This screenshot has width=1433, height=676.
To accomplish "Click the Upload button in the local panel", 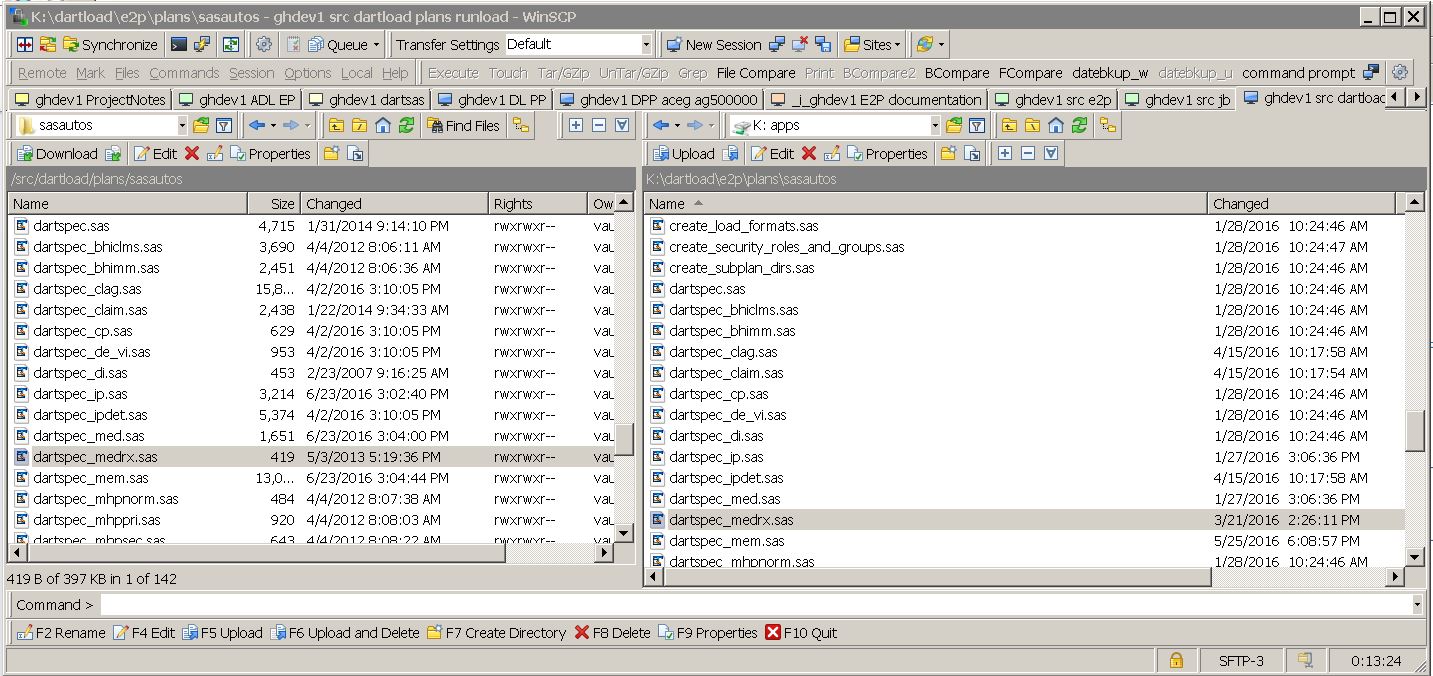I will click(x=683, y=154).
